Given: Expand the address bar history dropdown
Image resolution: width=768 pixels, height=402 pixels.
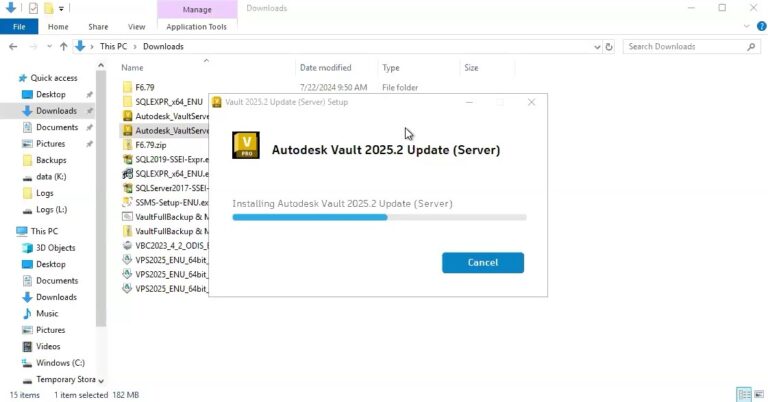Looking at the screenshot, I should [x=597, y=47].
